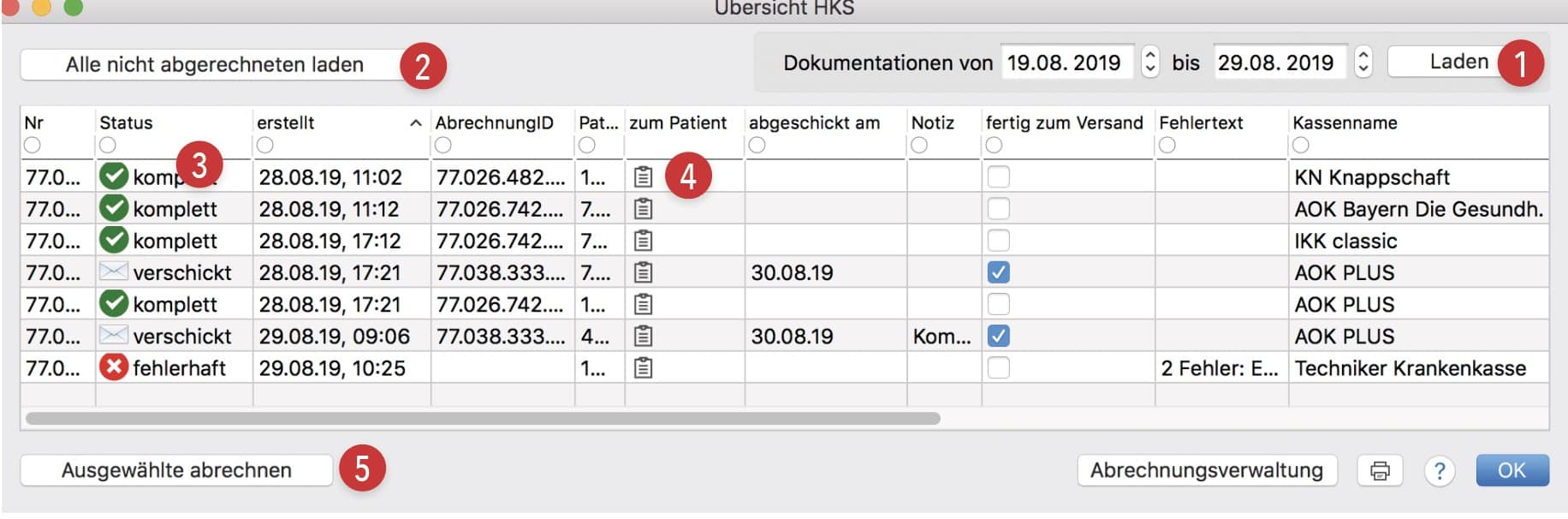The height and width of the screenshot is (519, 1568).
Task: Click the Laden button
Action: coord(1455,61)
